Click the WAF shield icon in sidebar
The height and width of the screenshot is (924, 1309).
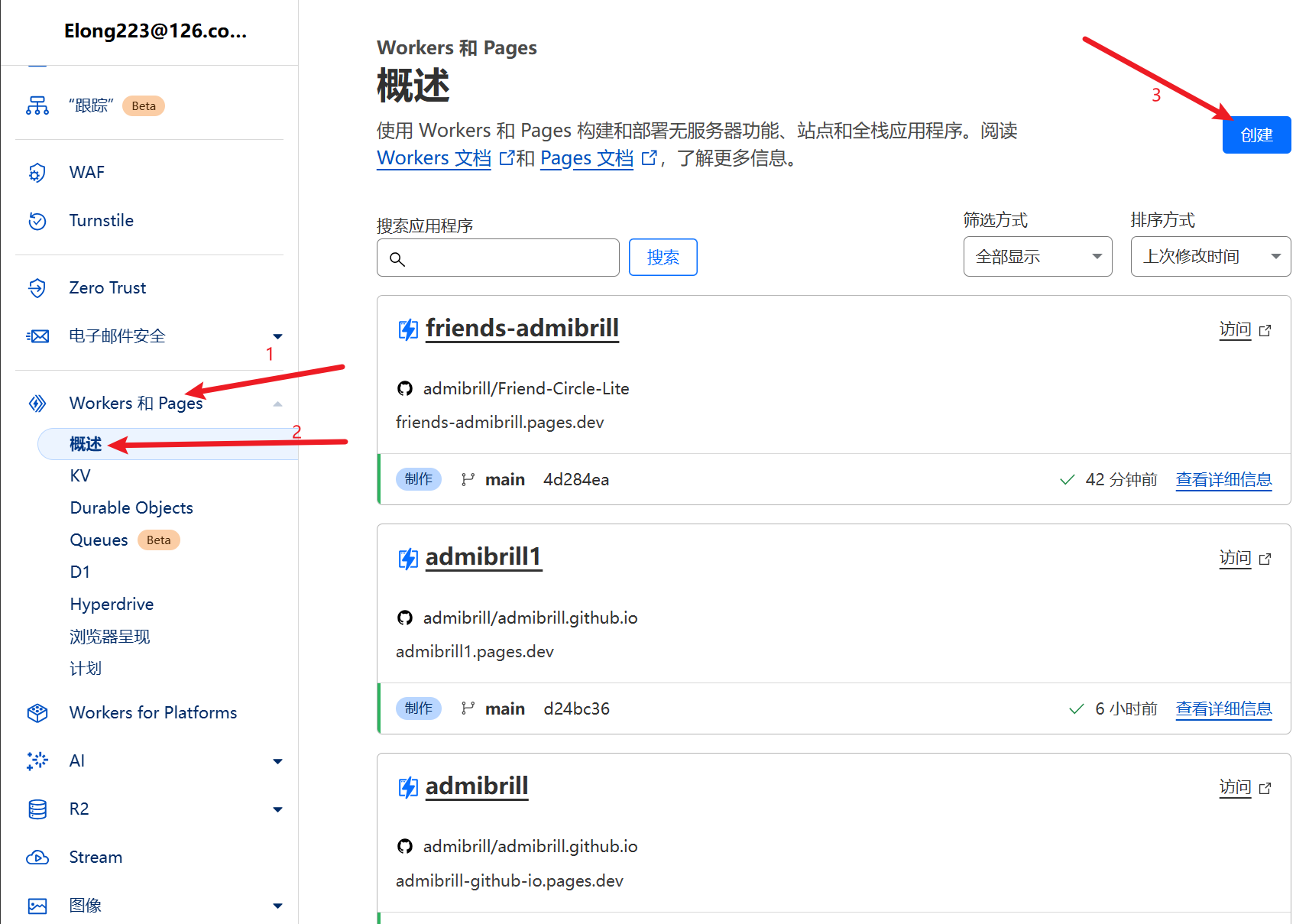tap(37, 173)
